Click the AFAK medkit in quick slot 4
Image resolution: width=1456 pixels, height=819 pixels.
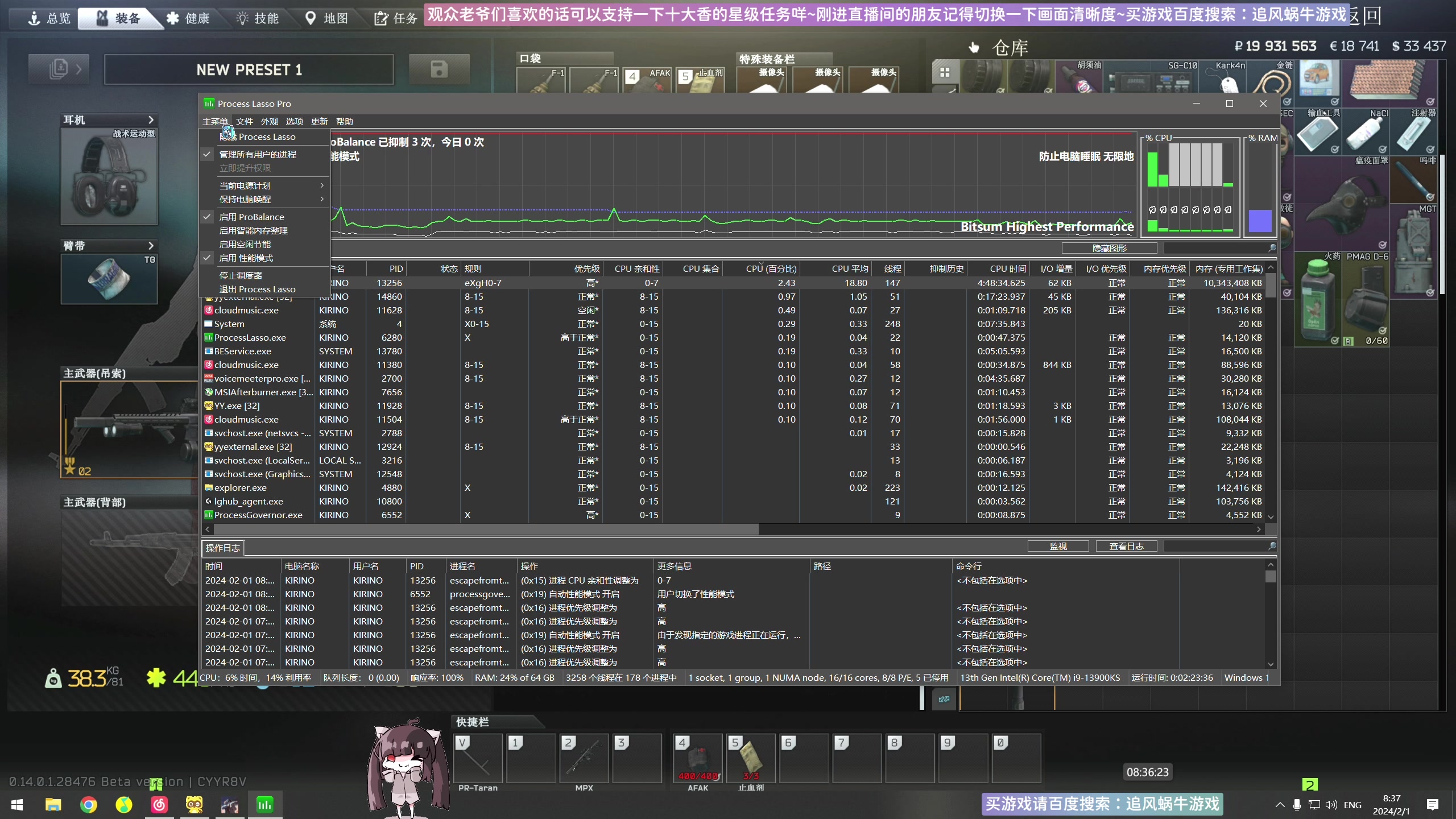(698, 759)
